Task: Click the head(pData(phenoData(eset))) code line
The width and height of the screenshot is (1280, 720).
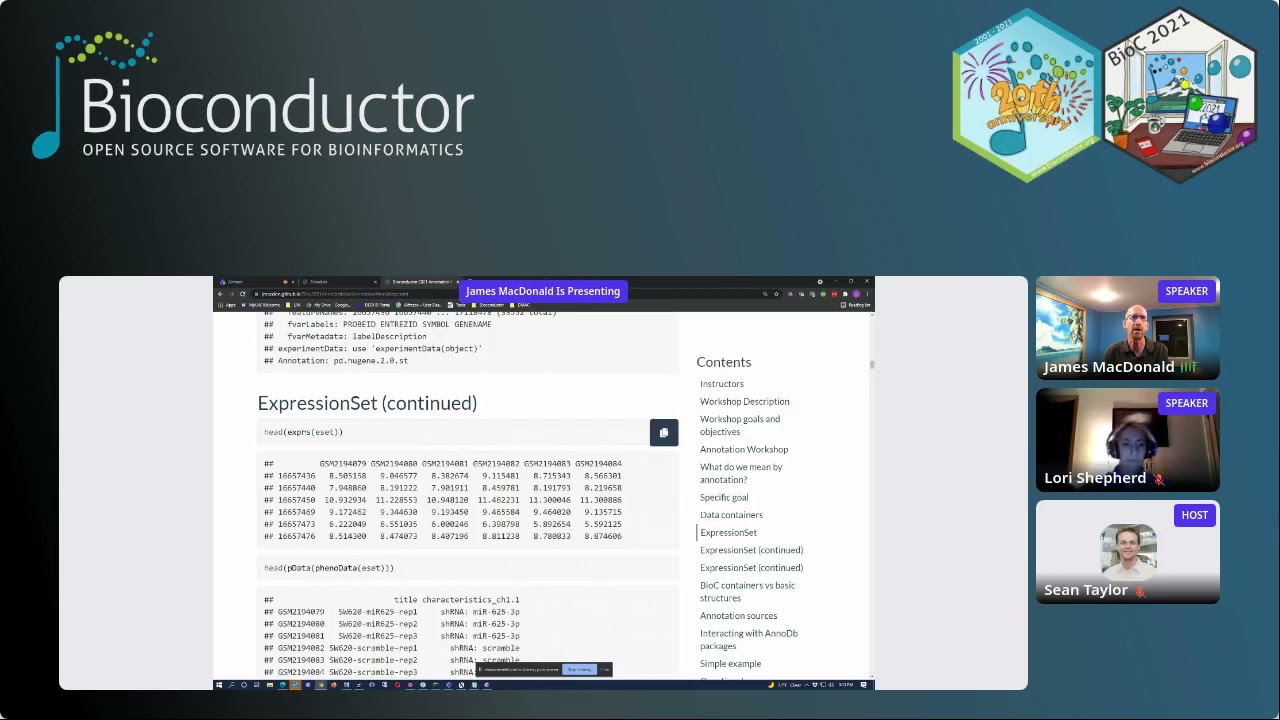Action: (329, 568)
